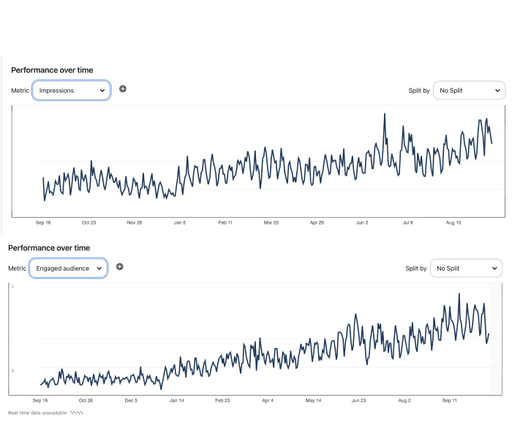512x422 pixels.
Task: Open the Impressions metric dropdown
Action: pyautogui.click(x=71, y=90)
